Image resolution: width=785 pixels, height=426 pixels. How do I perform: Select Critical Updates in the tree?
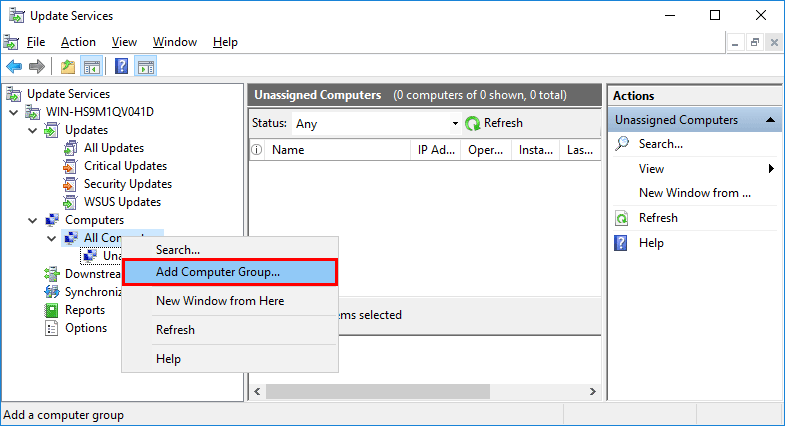point(125,166)
